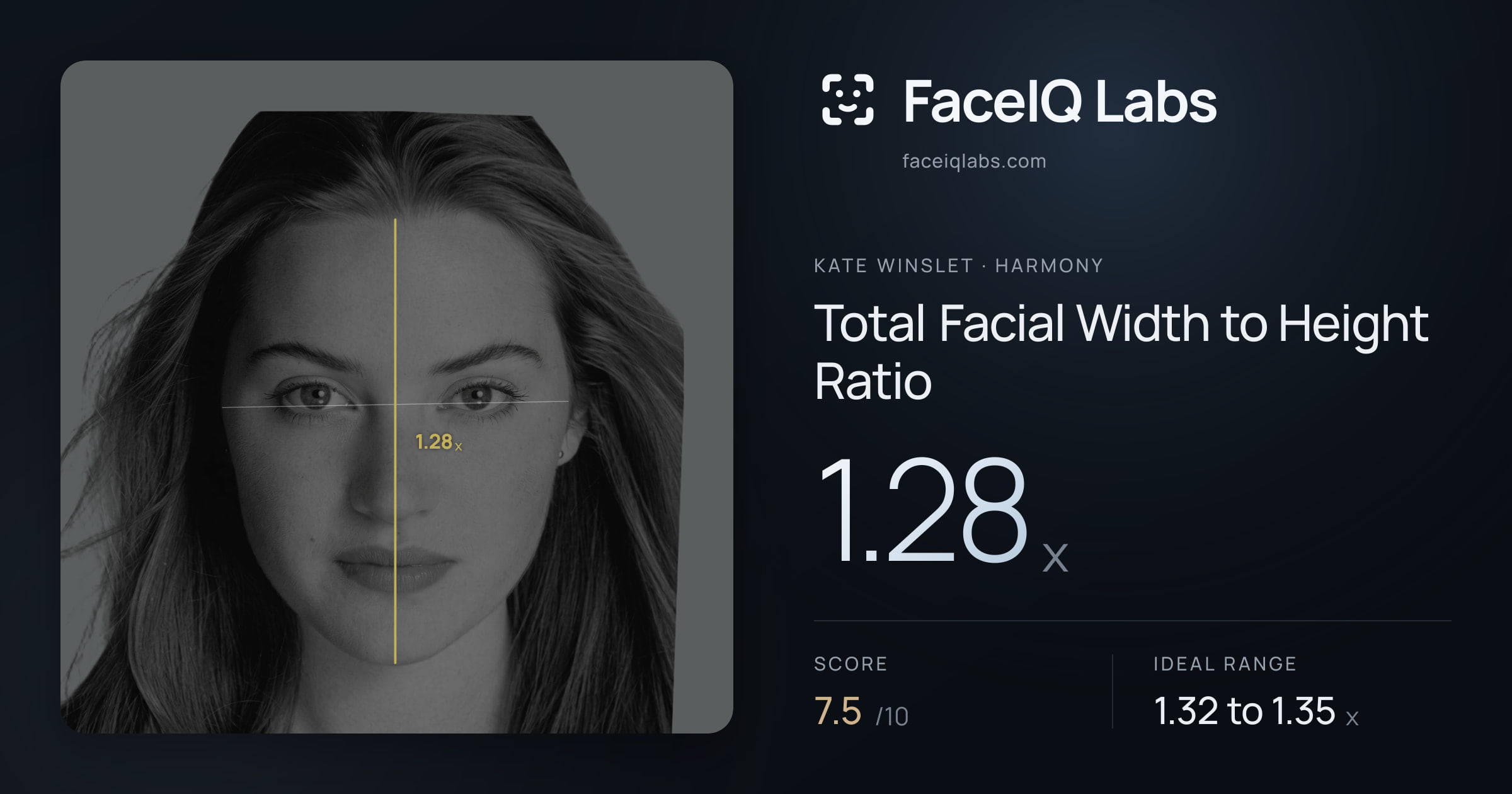Image resolution: width=1512 pixels, height=794 pixels.
Task: Click the 1.32 to 1.35 x range value
Action: [1256, 711]
